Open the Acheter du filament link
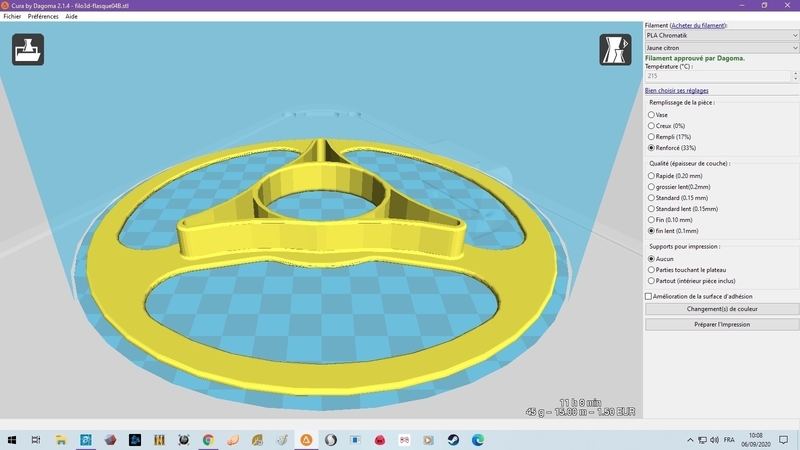 (x=698, y=26)
